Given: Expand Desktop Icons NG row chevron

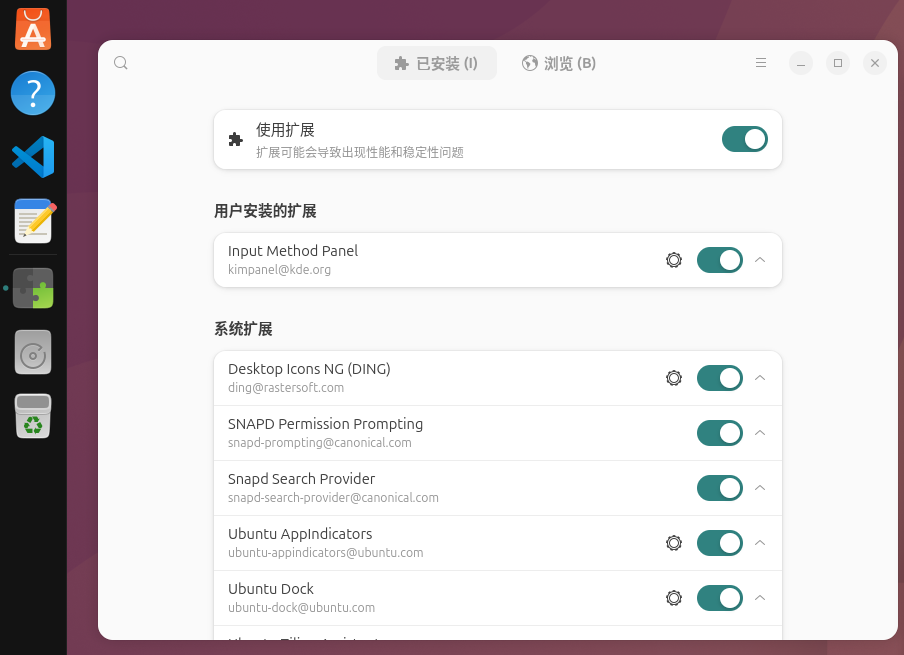Looking at the screenshot, I should click(x=760, y=378).
